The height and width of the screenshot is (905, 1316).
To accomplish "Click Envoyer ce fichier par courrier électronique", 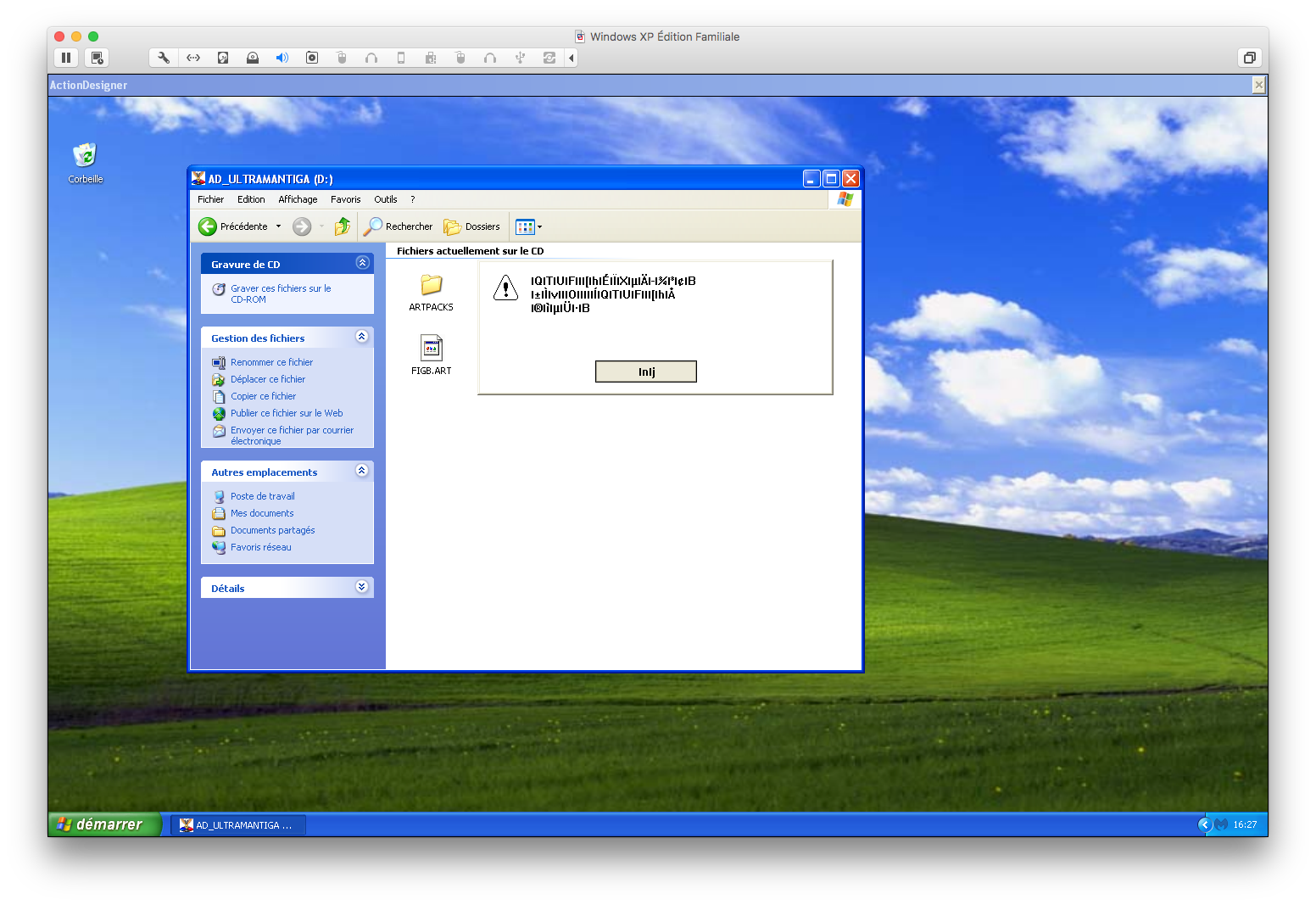I will point(292,435).
